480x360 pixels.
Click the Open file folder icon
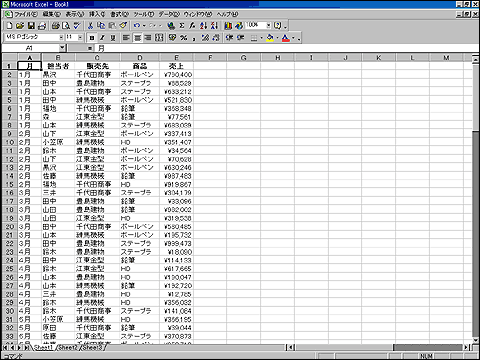tap(20, 26)
